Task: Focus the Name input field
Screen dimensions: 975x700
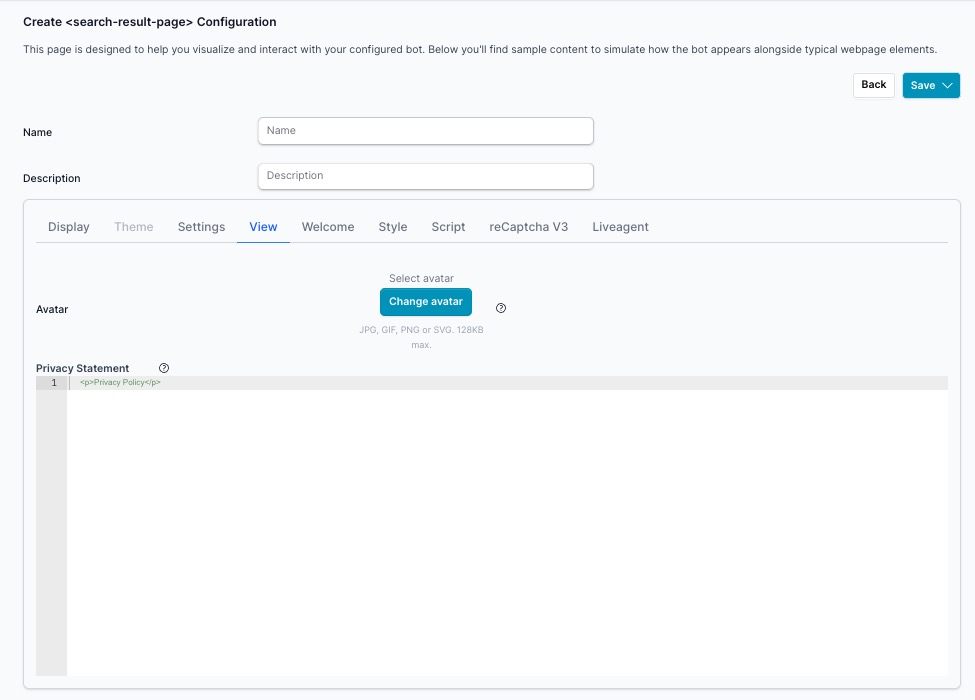Action: pos(425,131)
